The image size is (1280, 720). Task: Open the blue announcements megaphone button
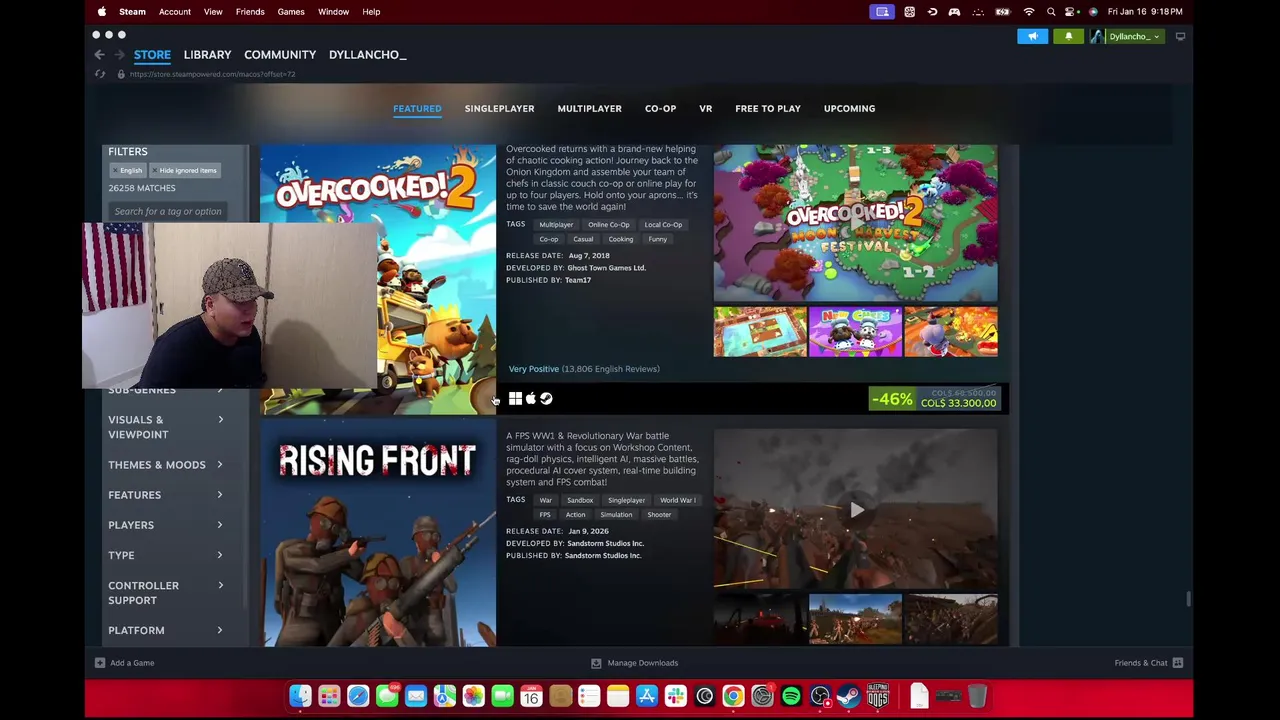pos(1033,37)
